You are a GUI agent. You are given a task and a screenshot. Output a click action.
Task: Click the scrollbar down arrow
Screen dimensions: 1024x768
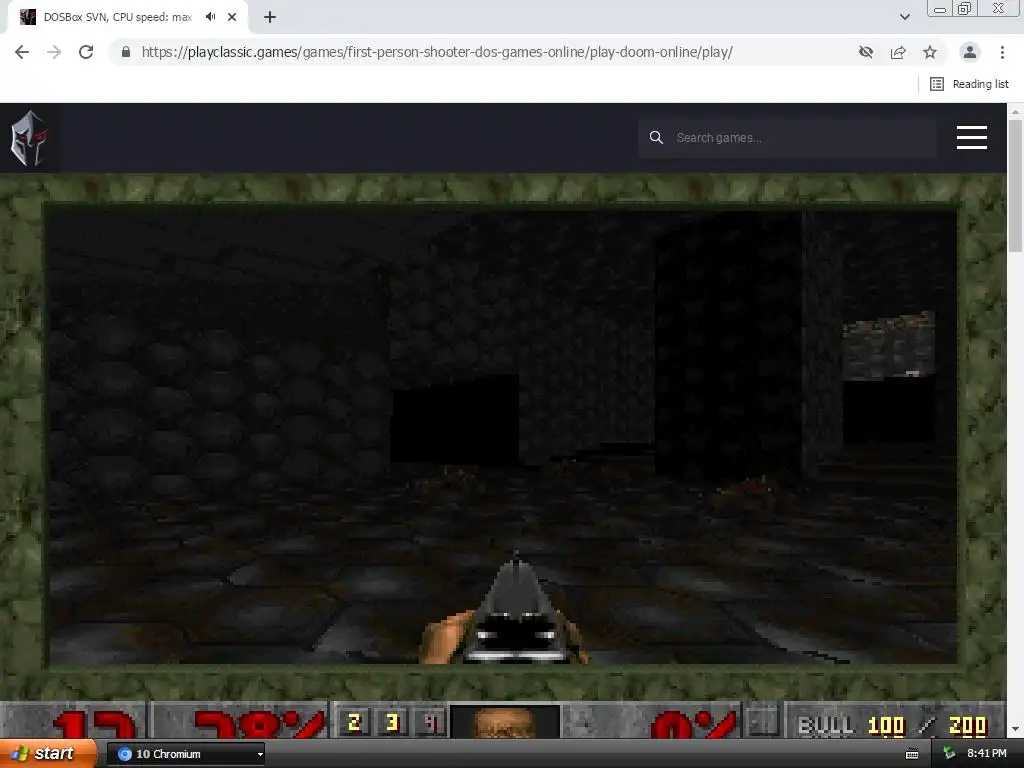point(1015,729)
